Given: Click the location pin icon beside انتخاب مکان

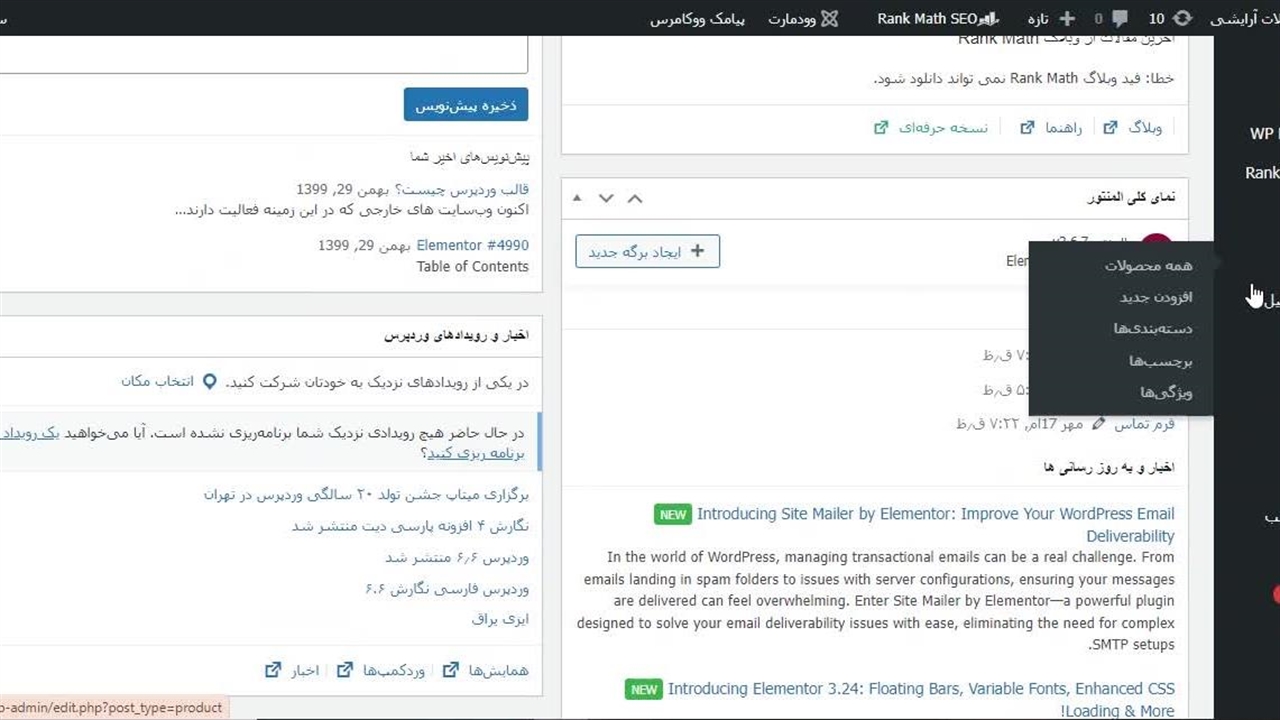Looking at the screenshot, I should coord(209,382).
